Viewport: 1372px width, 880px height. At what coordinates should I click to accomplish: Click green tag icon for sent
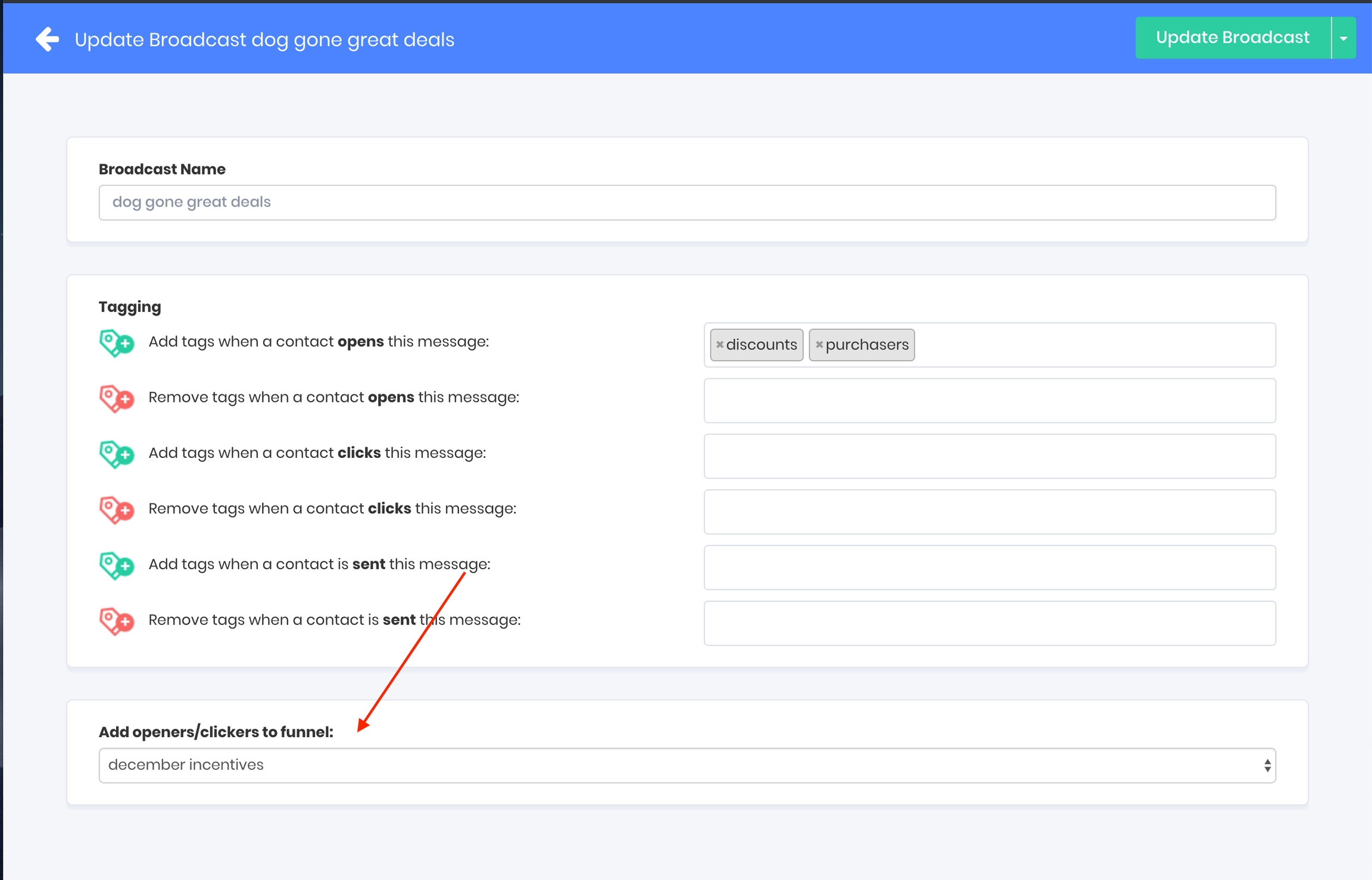pos(116,566)
